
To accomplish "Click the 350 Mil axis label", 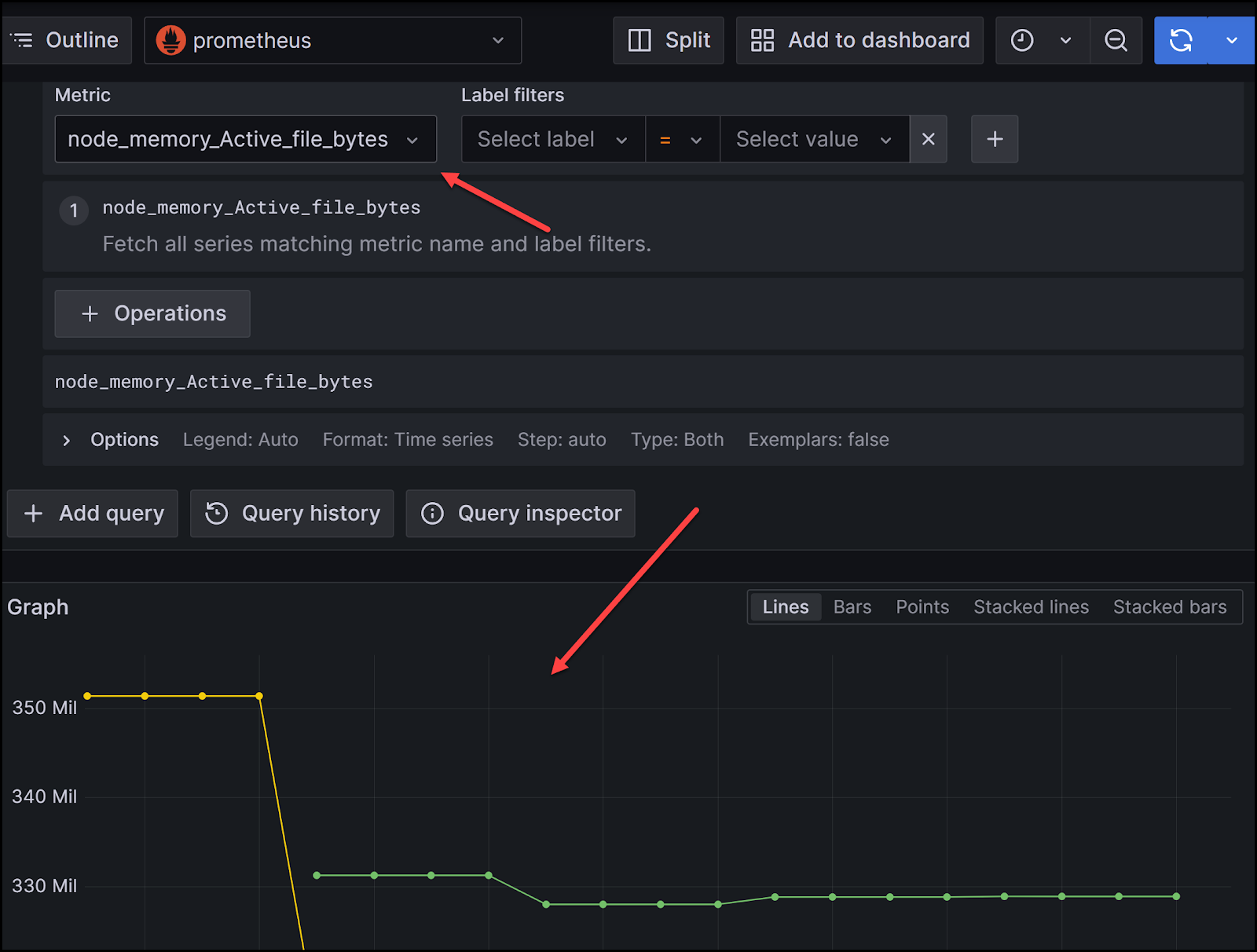I will pos(45,708).
